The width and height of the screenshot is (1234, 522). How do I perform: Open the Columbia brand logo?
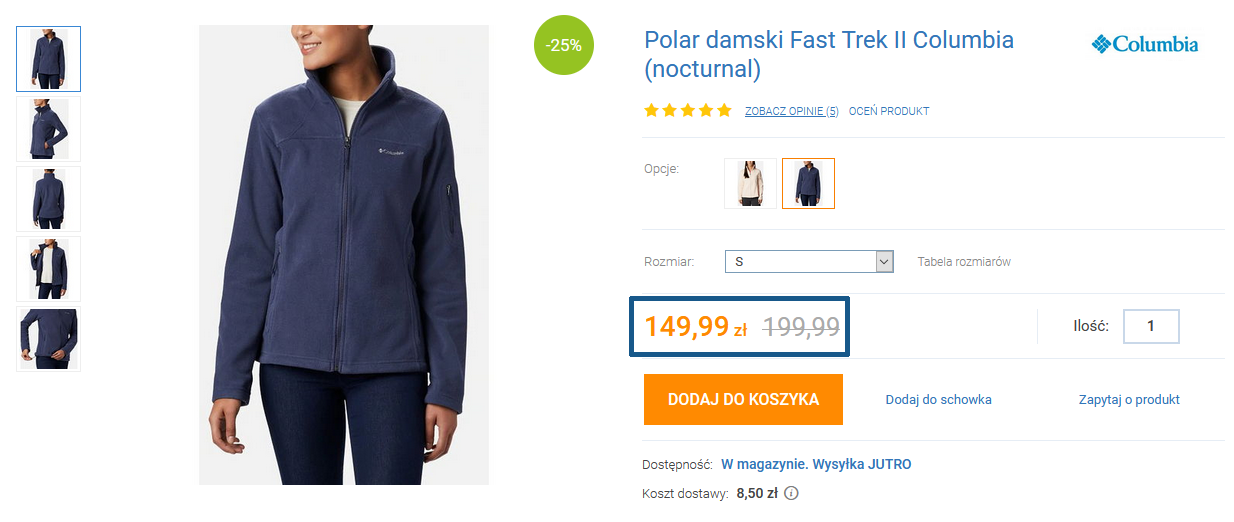(1144, 44)
